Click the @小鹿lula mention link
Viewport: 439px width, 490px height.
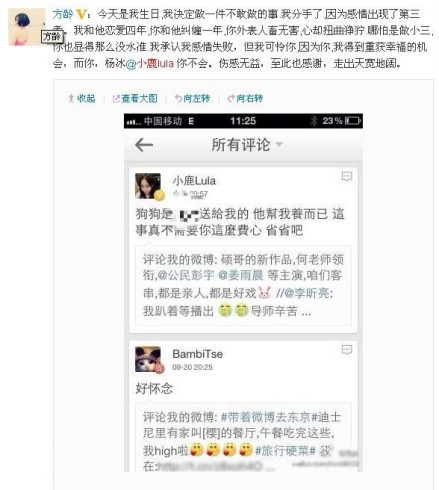150,63
